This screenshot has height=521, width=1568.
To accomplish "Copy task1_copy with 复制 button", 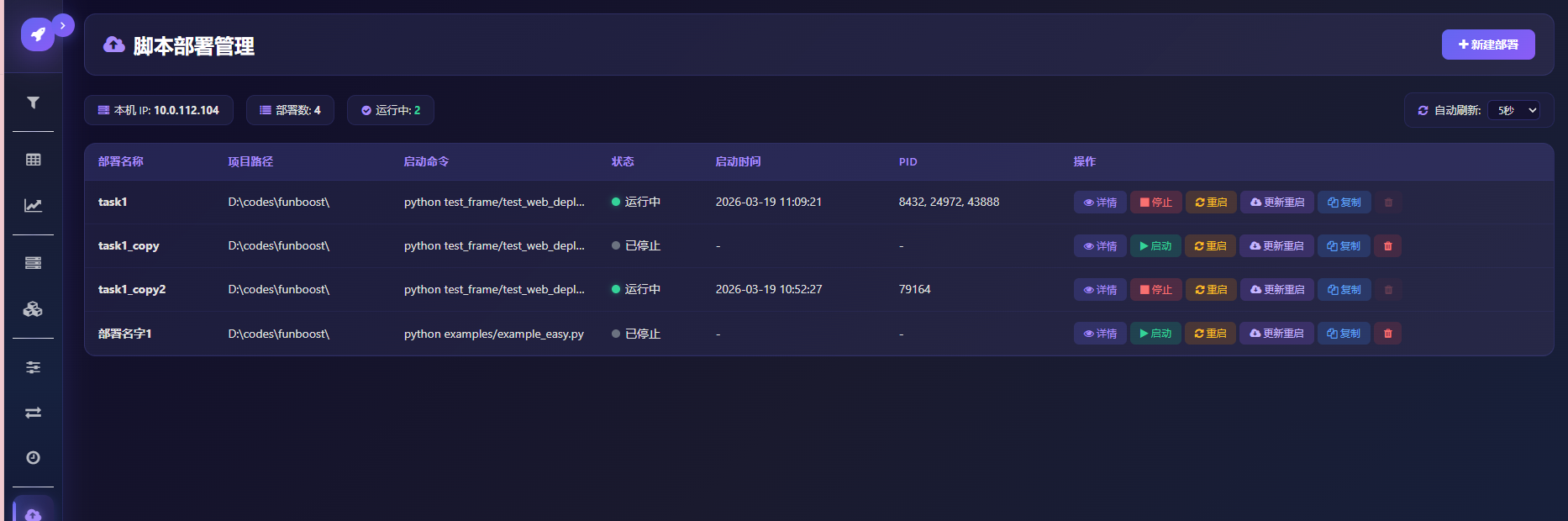I will pos(1344,246).
